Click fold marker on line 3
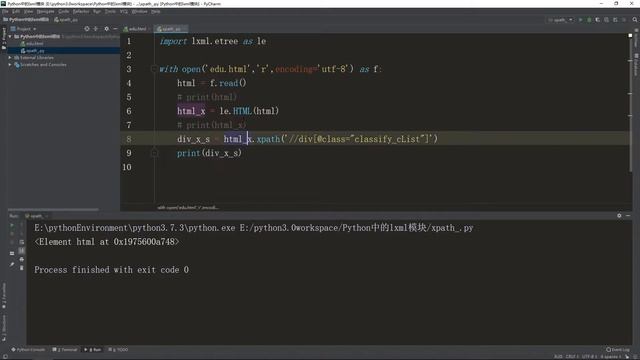Image resolution: width=640 pixels, height=360 pixels. click(154, 69)
